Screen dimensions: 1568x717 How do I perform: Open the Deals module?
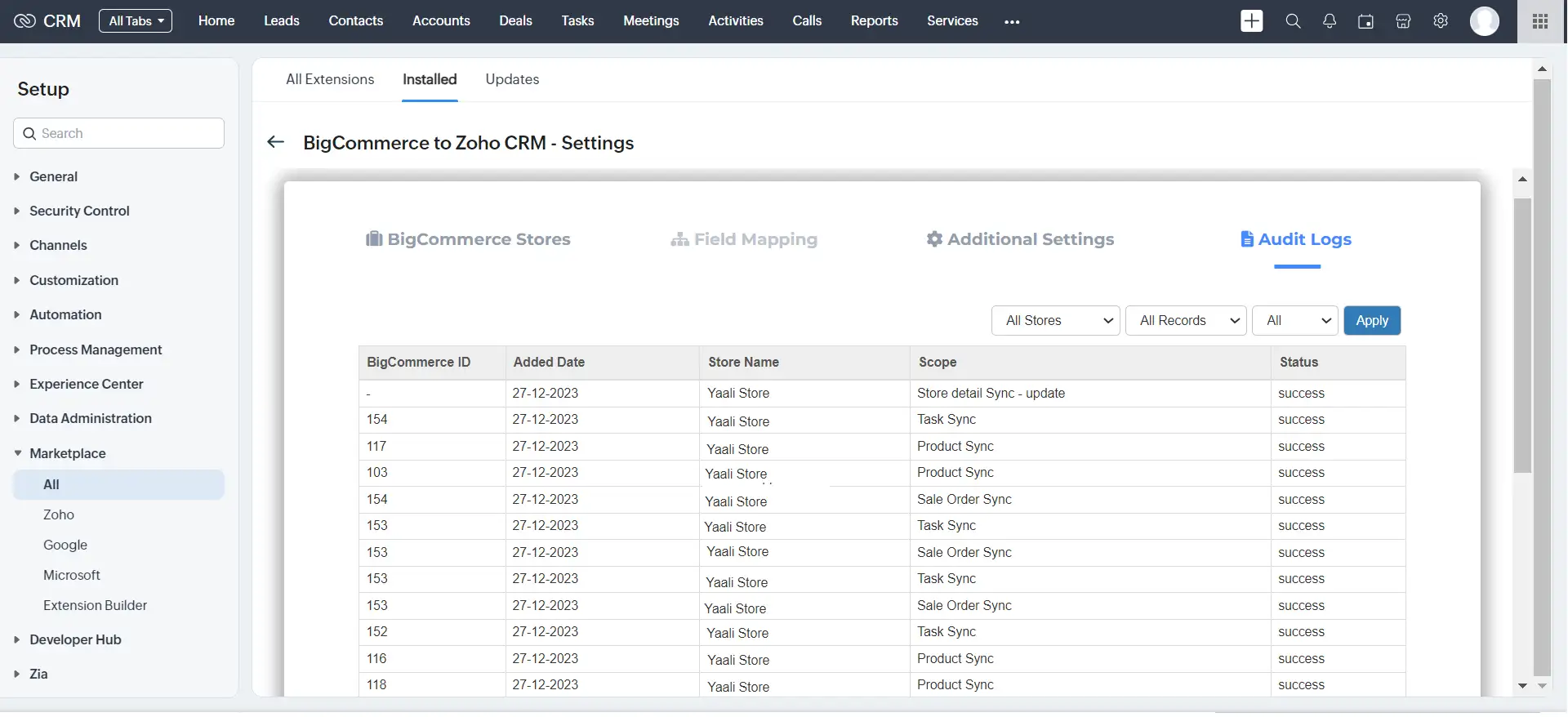coord(515,21)
